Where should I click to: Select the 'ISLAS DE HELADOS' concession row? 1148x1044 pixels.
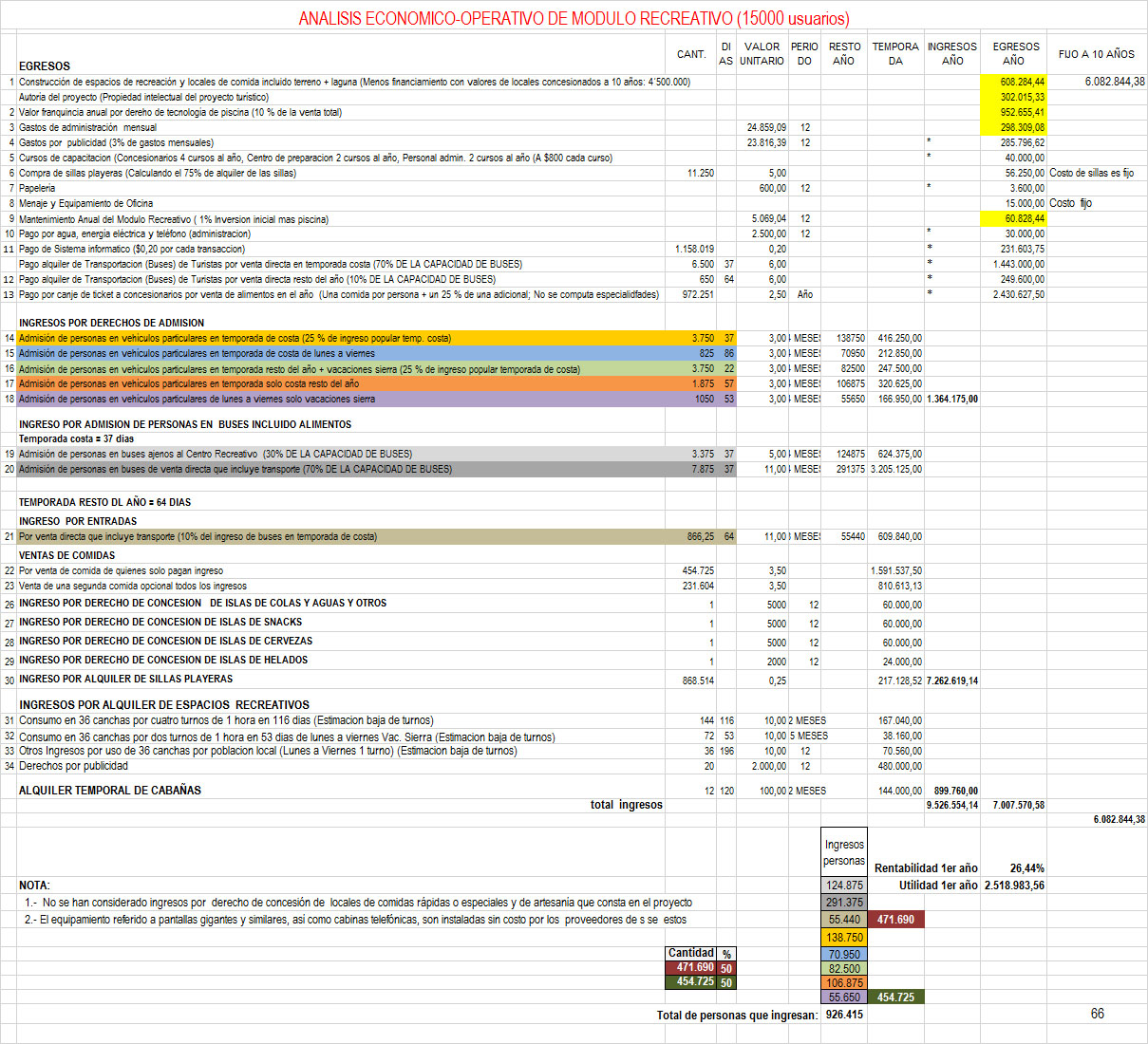(163, 660)
